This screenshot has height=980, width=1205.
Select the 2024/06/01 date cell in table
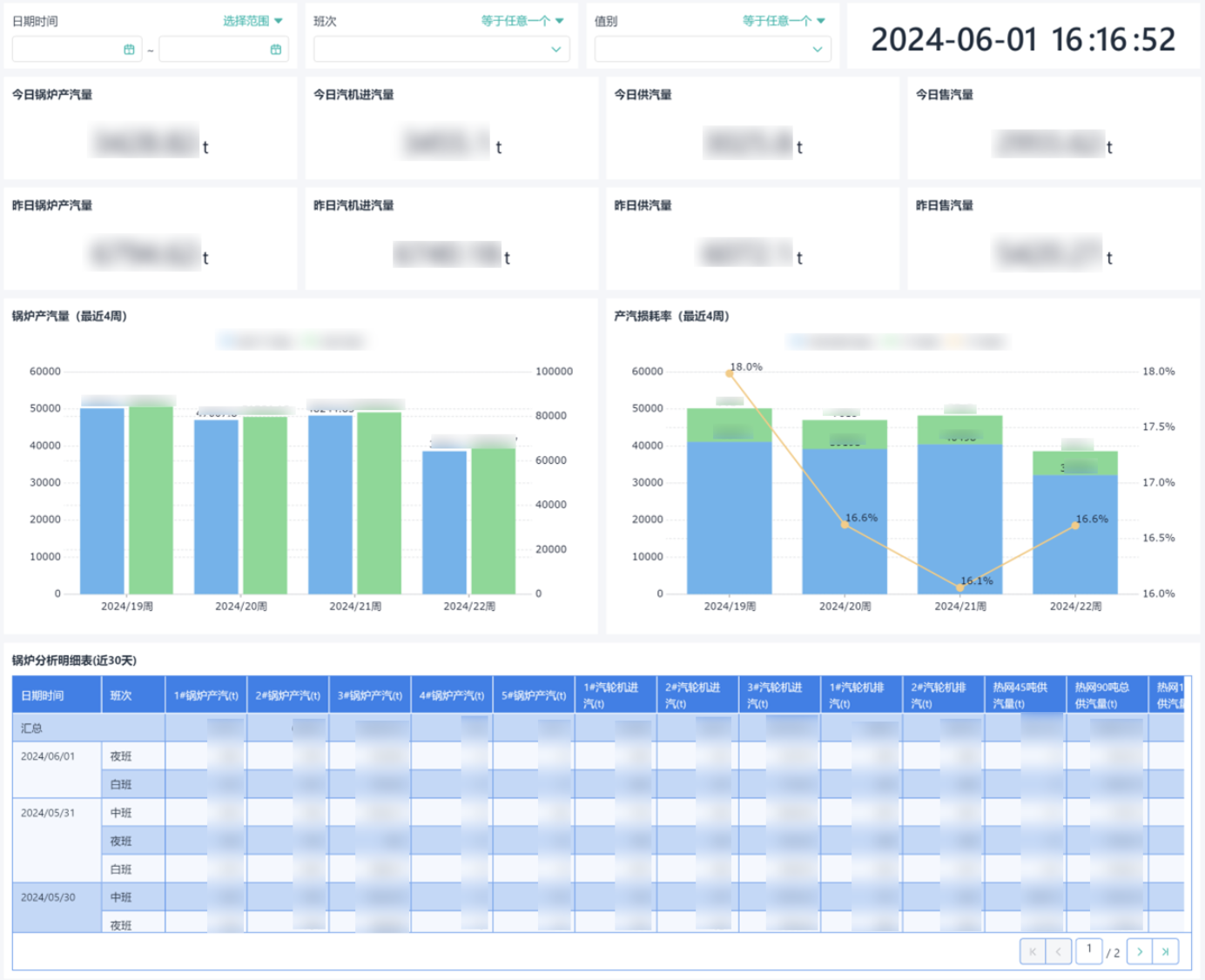tap(48, 756)
